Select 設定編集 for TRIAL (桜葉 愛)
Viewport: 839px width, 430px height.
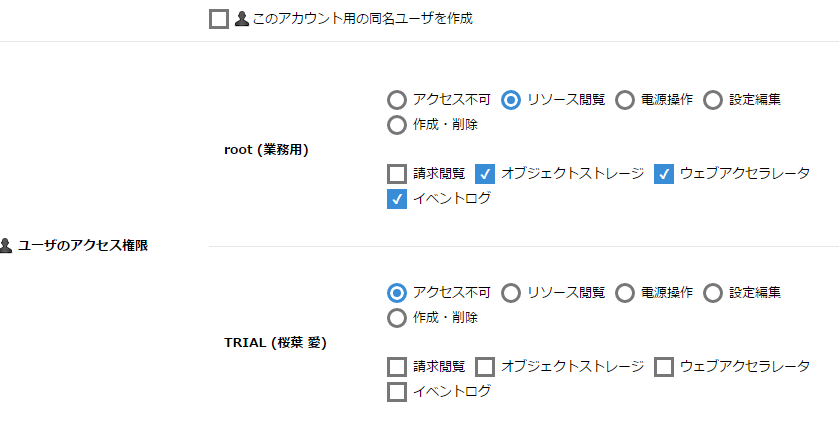[x=713, y=293]
